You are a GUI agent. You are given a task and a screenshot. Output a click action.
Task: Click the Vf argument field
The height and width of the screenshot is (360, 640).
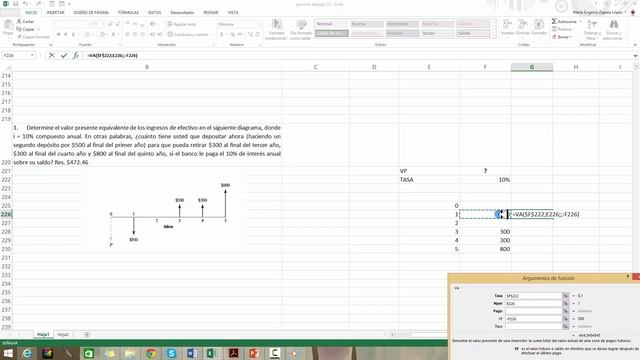pyautogui.click(x=533, y=319)
